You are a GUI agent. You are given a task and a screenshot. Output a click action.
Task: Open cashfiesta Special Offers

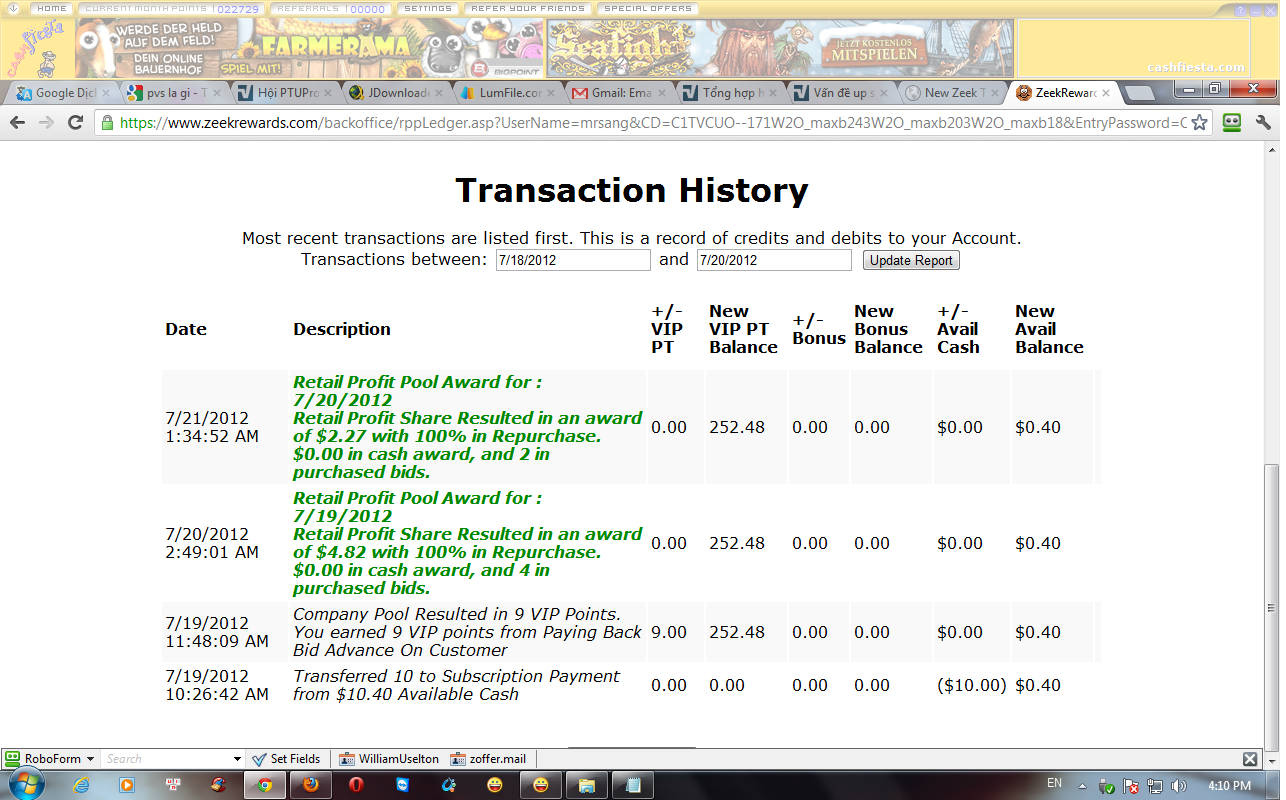point(648,8)
